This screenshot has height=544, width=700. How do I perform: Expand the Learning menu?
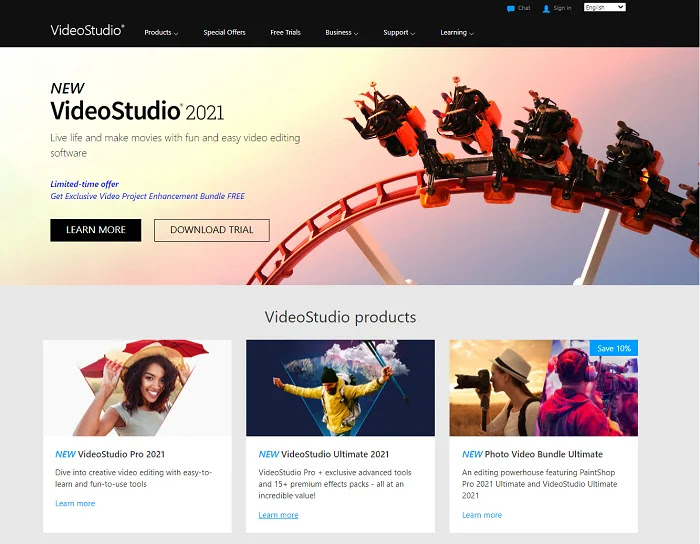point(457,33)
